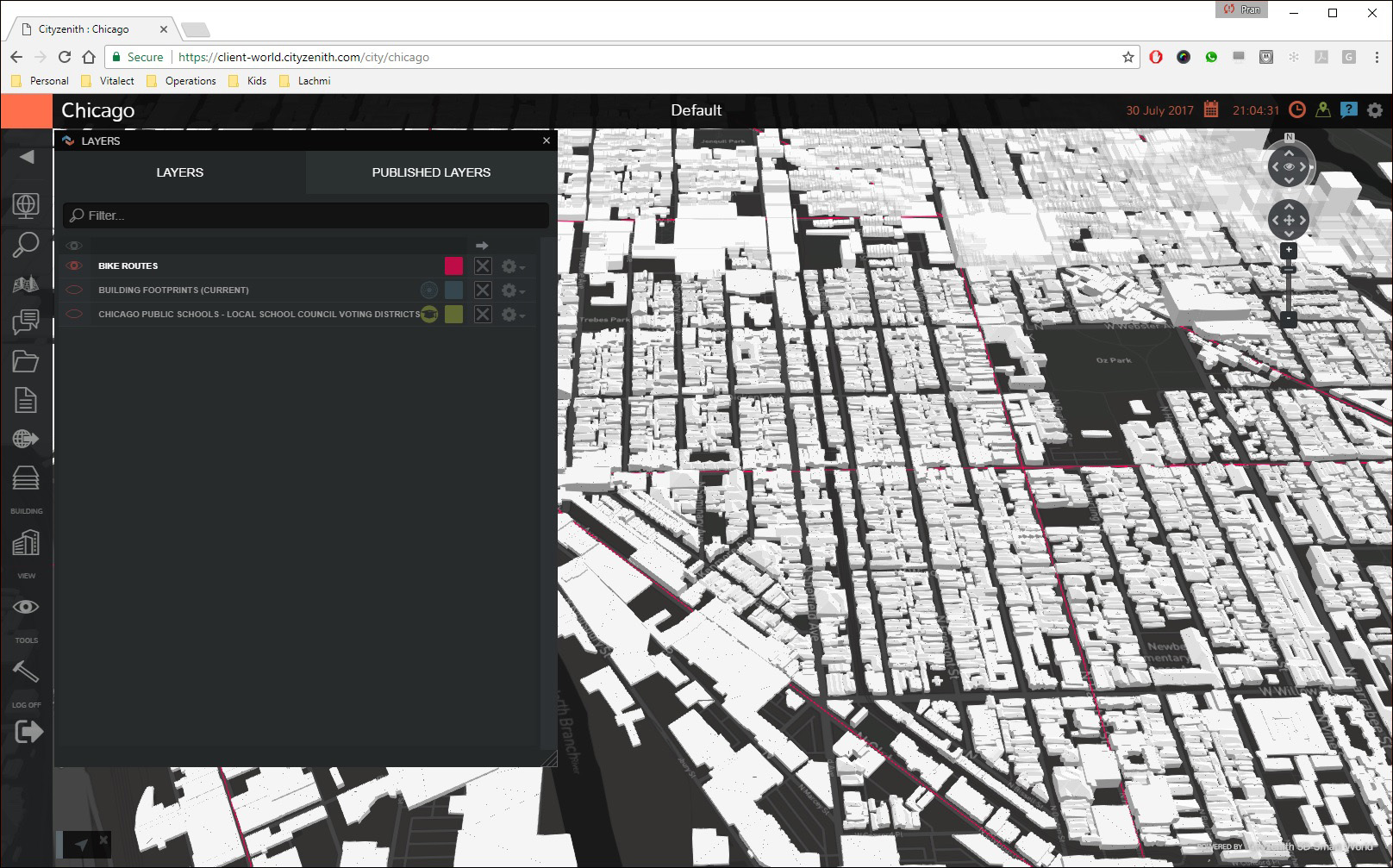This screenshot has width=1393, height=868.
Task: Remove Building Footprints layer with X box
Action: point(483,290)
